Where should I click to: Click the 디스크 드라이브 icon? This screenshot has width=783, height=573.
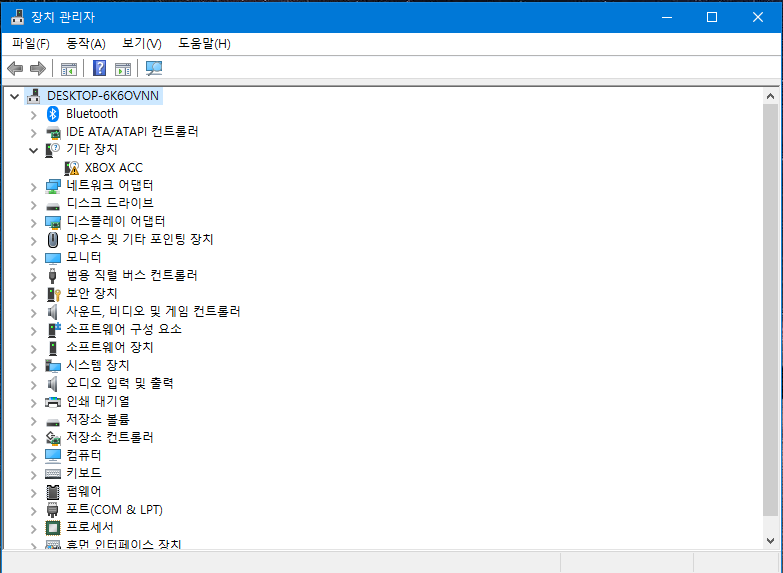(53, 205)
